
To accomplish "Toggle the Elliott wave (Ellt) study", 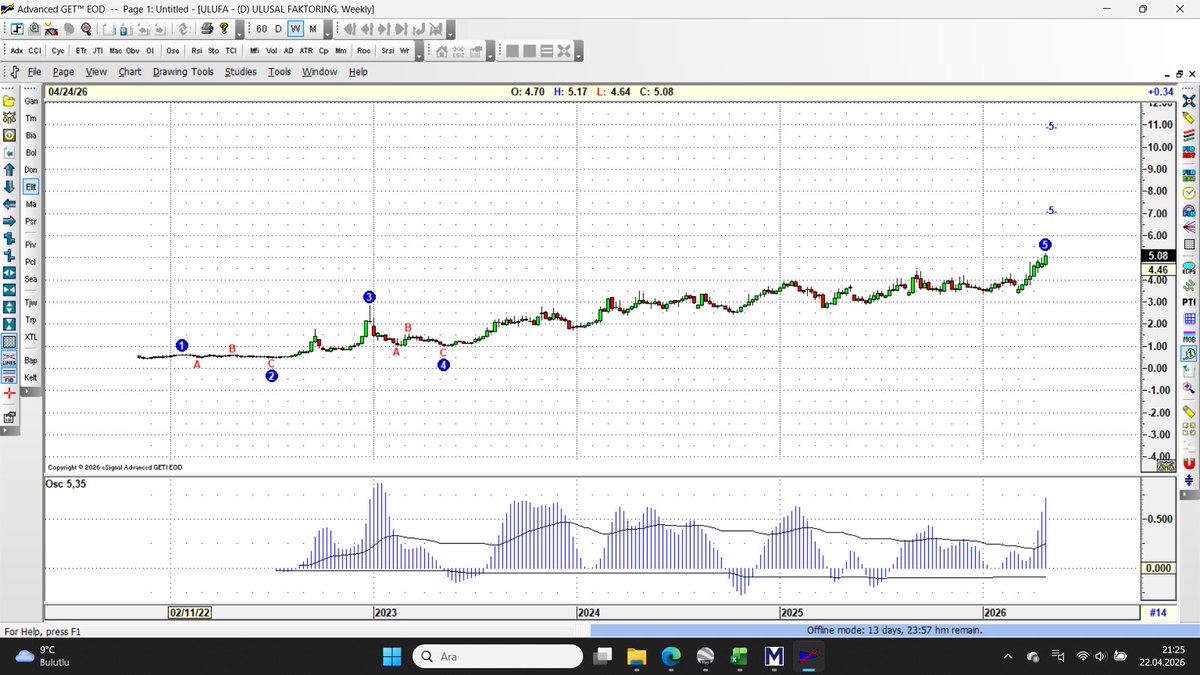I will tap(31, 186).
